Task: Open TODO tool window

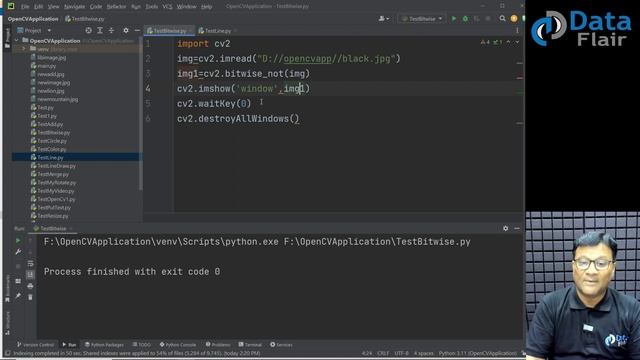Action: [x=142, y=345]
